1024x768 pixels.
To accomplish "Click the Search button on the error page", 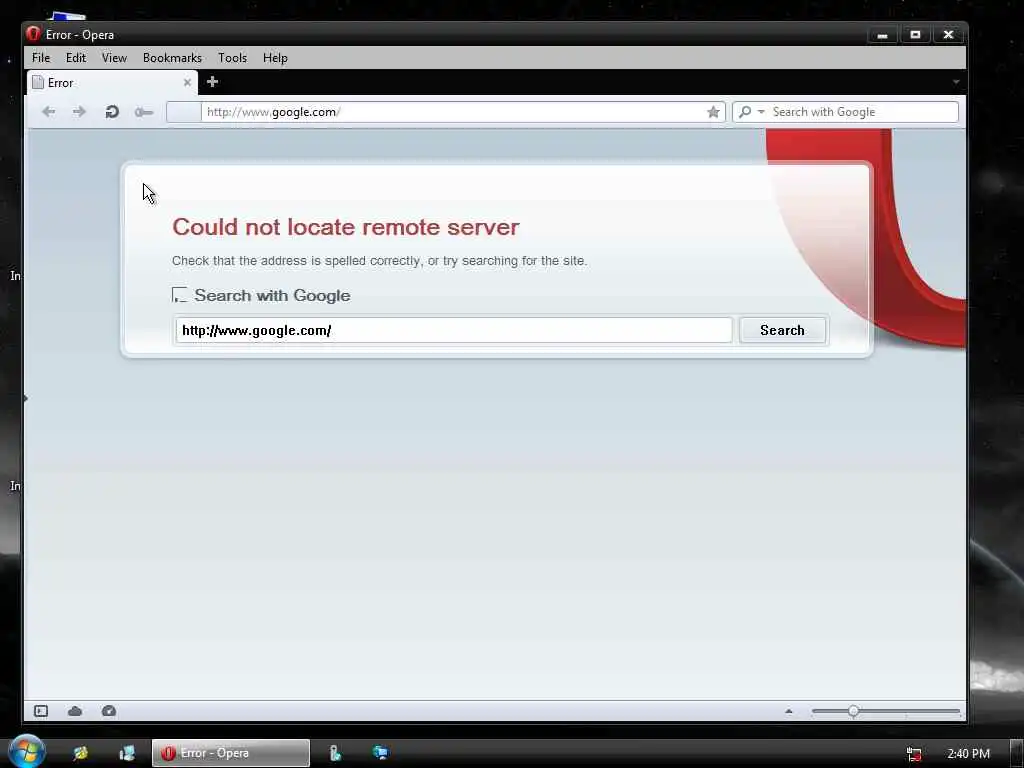I will pos(782,330).
